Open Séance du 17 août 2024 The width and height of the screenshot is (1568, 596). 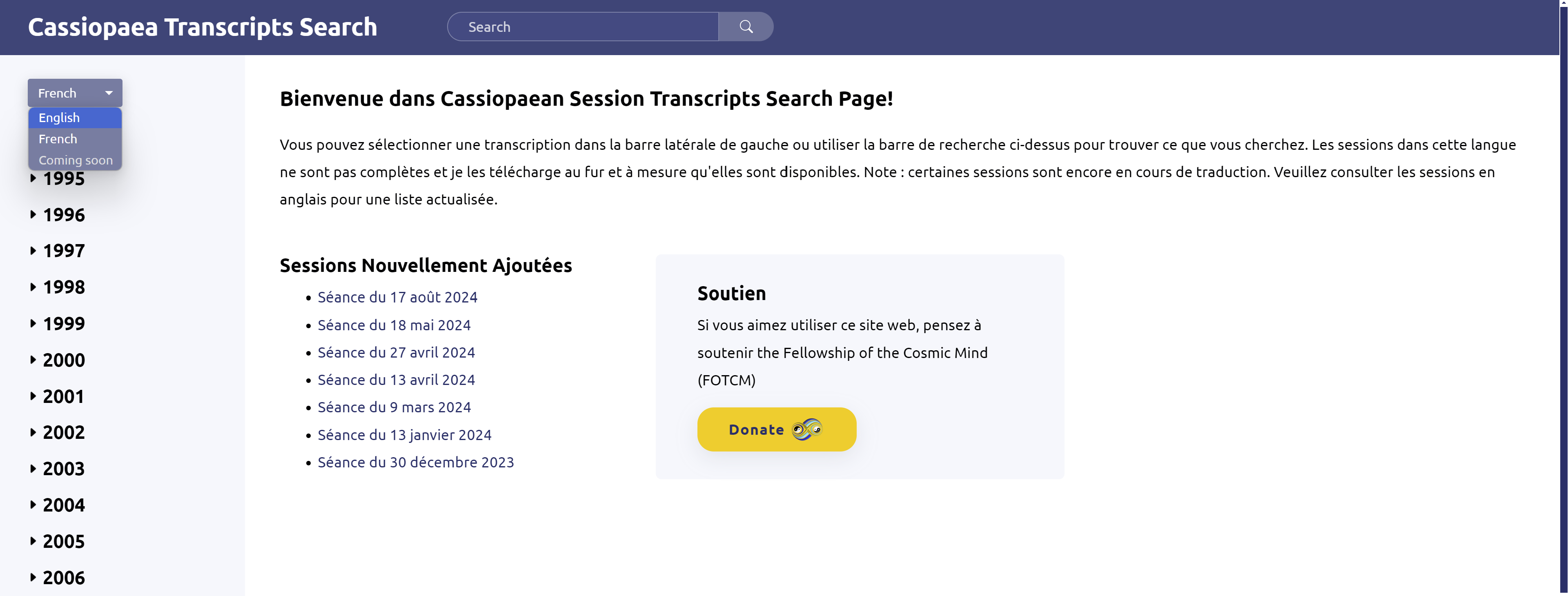397,297
